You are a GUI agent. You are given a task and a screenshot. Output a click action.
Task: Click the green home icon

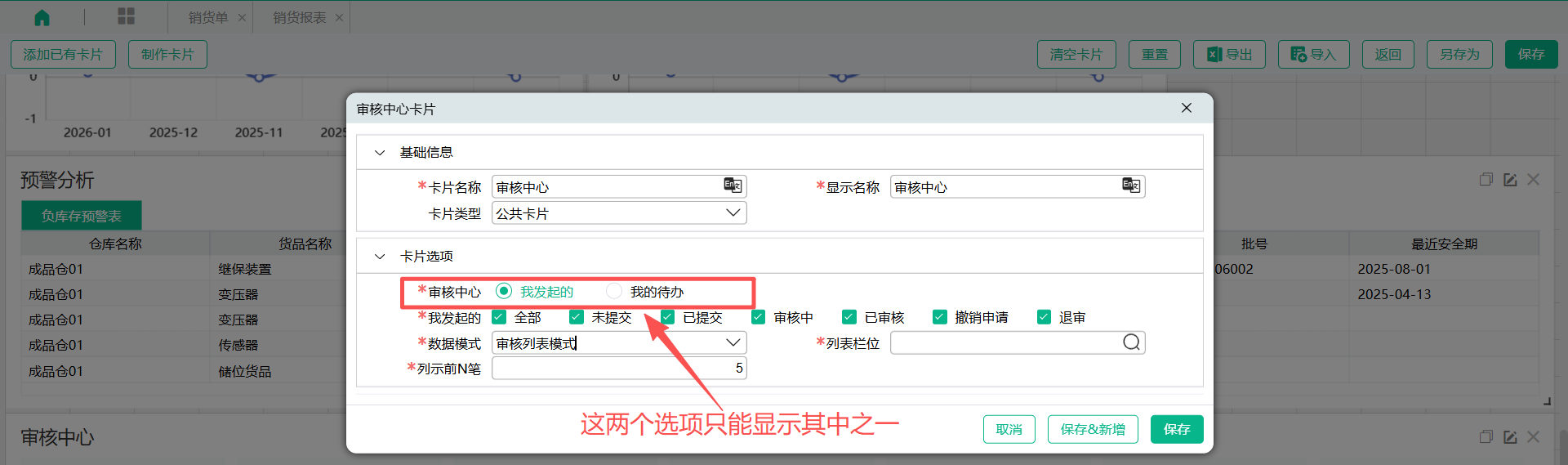tap(42, 17)
